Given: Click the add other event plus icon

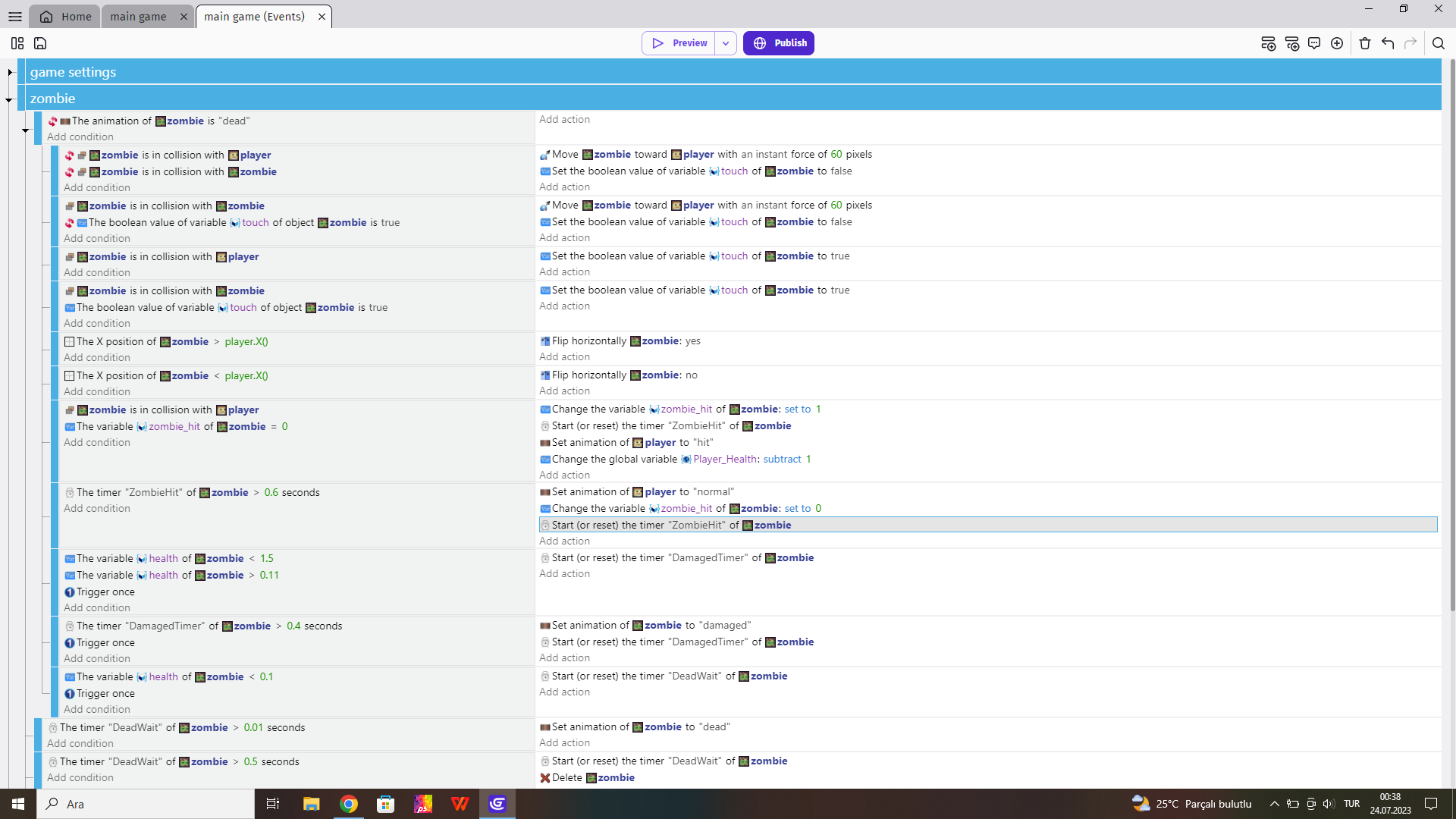Looking at the screenshot, I should [x=1337, y=43].
